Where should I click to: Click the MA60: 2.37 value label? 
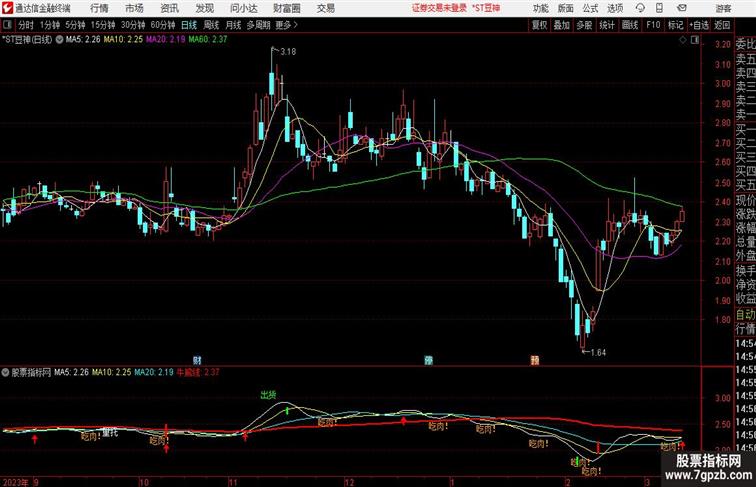click(x=208, y=40)
